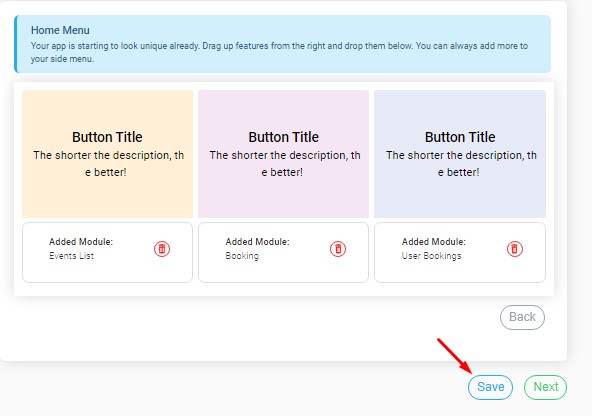Image resolution: width=592 pixels, height=416 pixels.
Task: Click the third tile's Button Title heading
Action: point(460,137)
